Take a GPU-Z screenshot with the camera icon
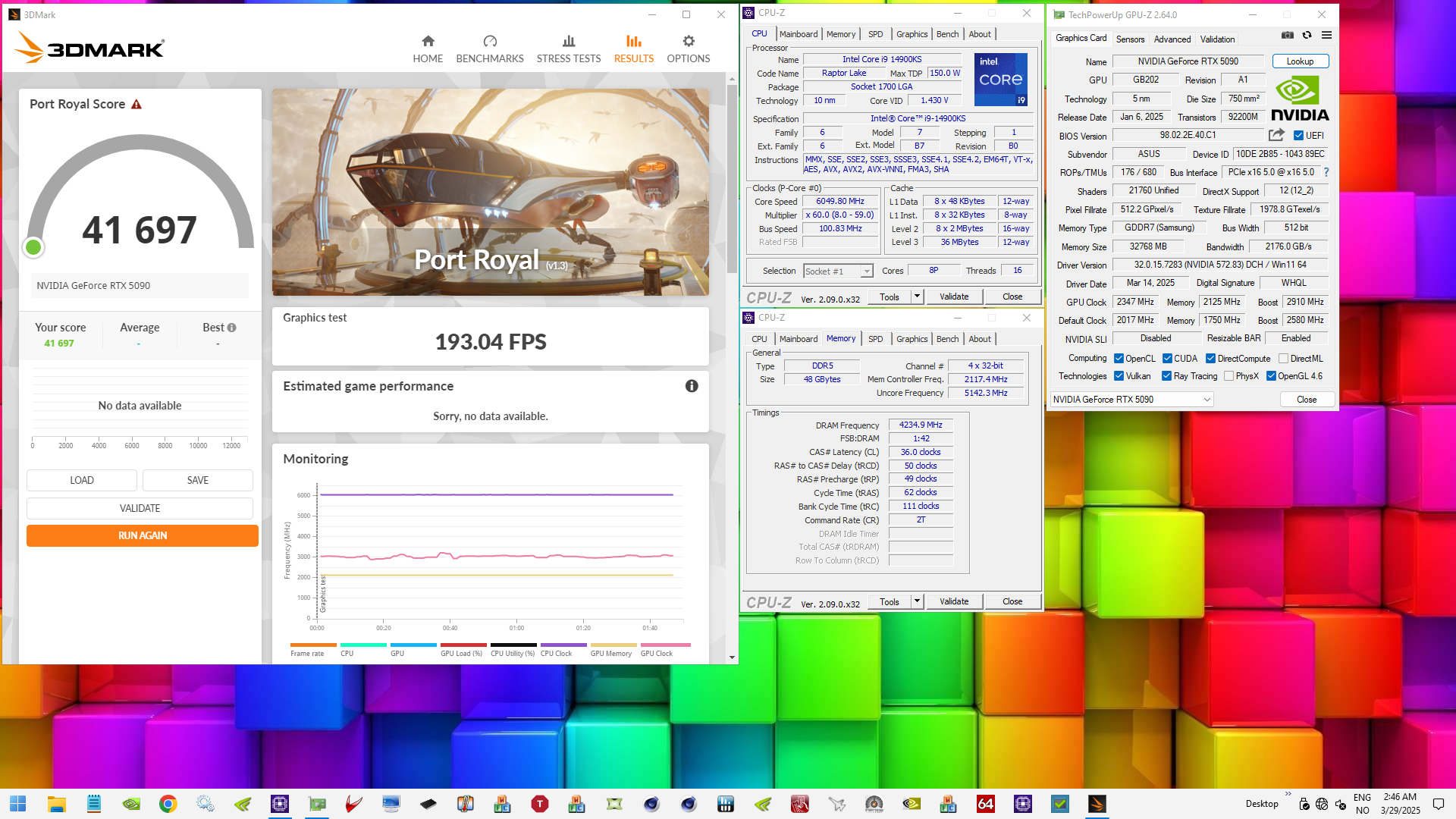 (x=1288, y=35)
